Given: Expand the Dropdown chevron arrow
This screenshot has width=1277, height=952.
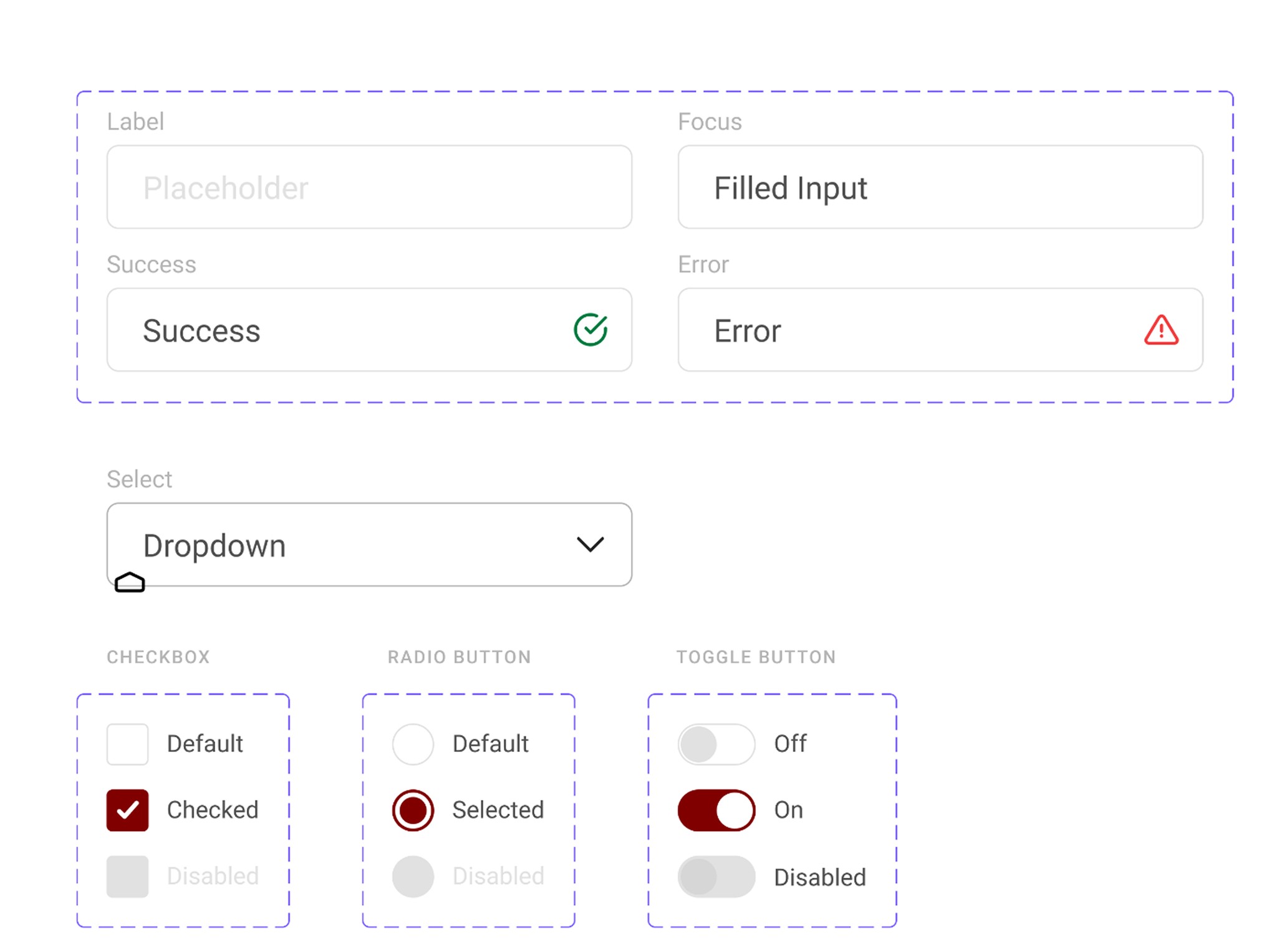Looking at the screenshot, I should pos(590,544).
